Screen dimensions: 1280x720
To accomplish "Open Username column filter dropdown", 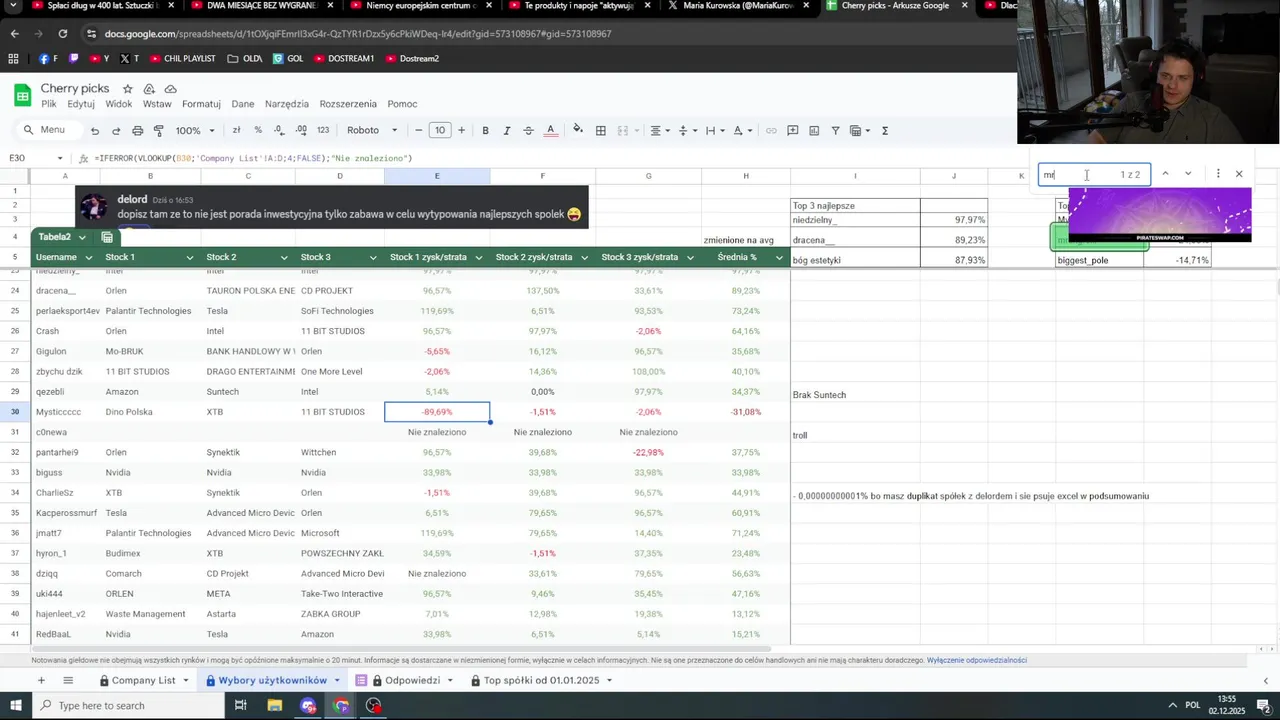I will coord(88,257).
